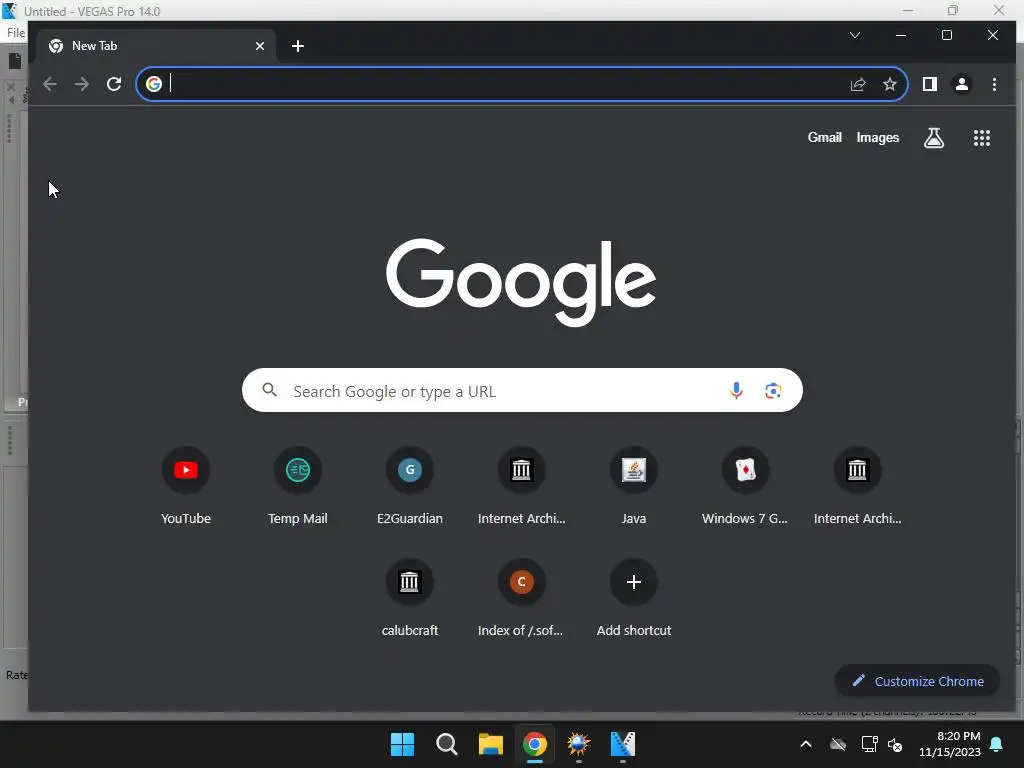1024x768 pixels.
Task: Open the E2Guardian shortcut
Action: [410, 486]
